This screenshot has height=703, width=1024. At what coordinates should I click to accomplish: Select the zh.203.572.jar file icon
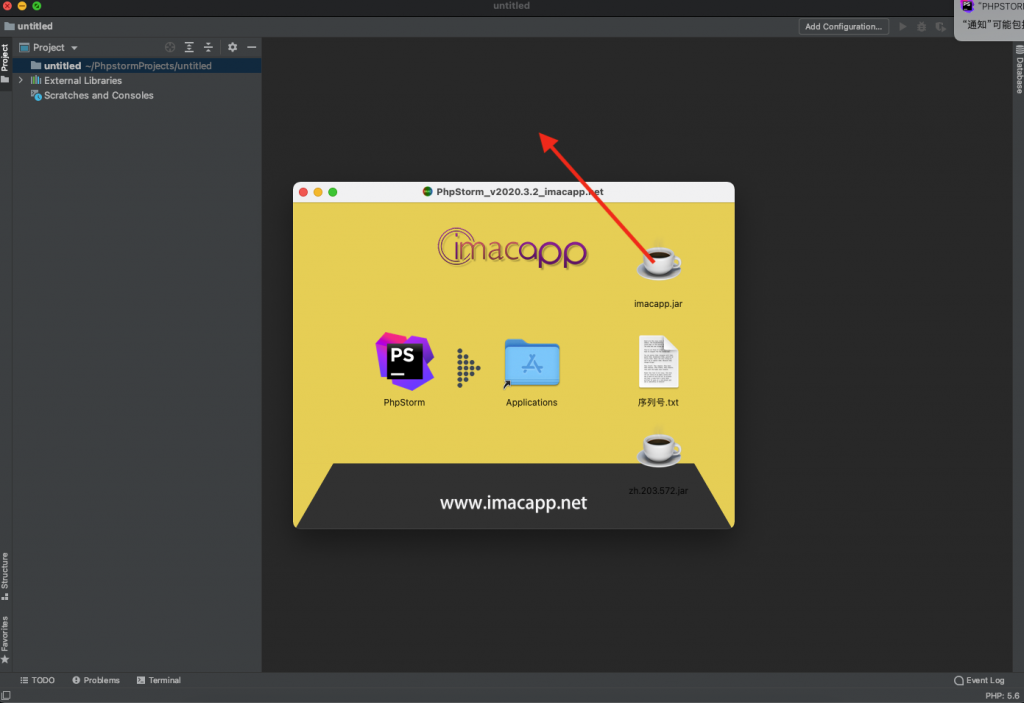tap(658, 448)
